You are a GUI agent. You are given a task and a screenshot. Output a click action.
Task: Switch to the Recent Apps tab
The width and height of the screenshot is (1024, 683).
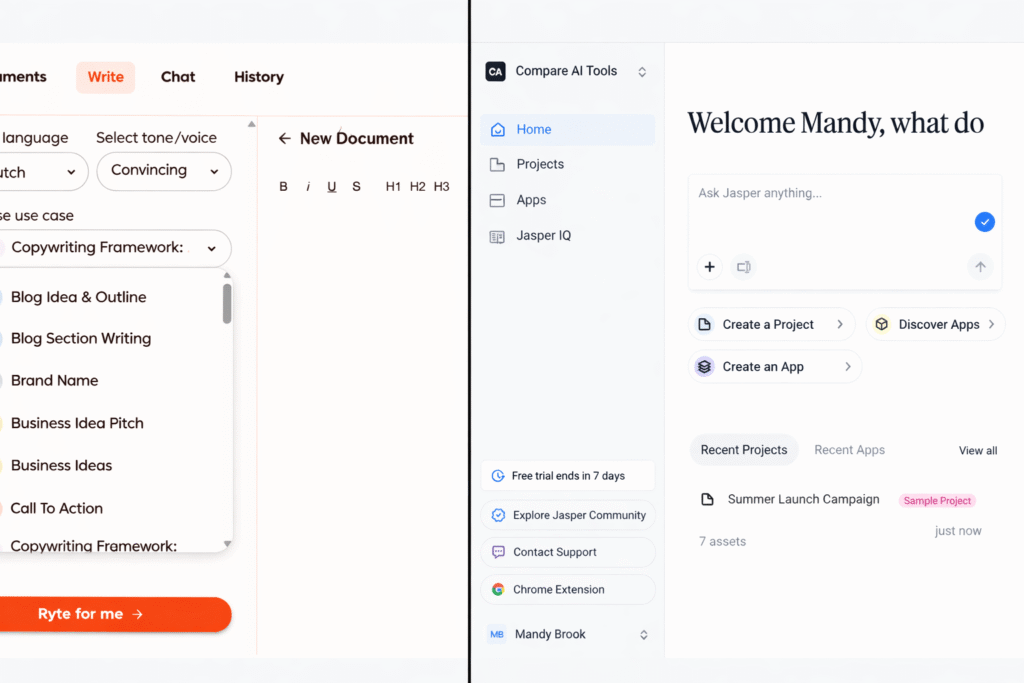(x=849, y=450)
